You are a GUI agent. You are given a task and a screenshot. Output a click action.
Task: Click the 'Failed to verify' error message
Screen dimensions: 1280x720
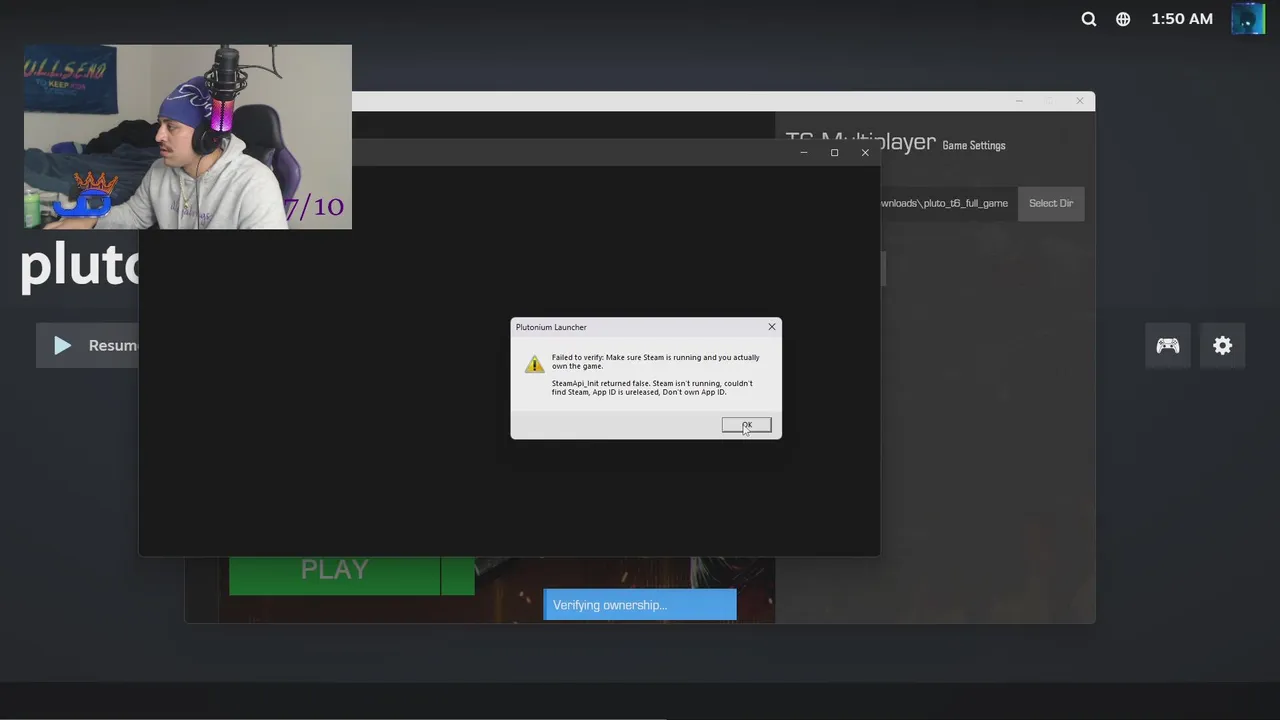tap(656, 361)
